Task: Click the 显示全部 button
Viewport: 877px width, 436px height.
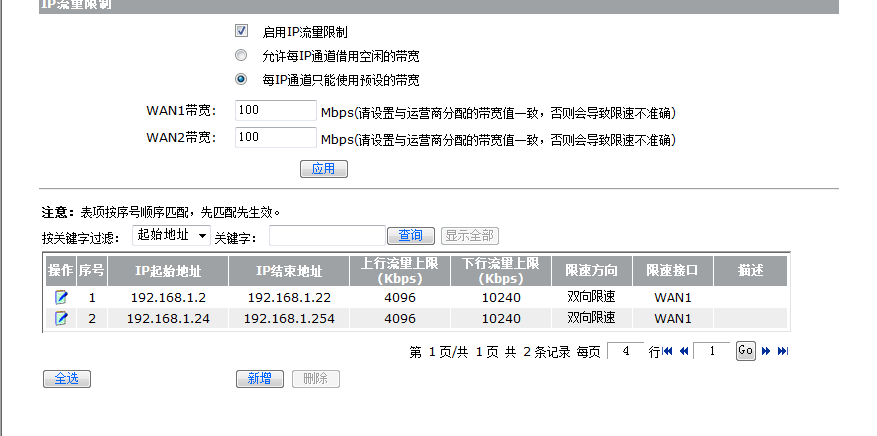Action: pyautogui.click(x=470, y=236)
